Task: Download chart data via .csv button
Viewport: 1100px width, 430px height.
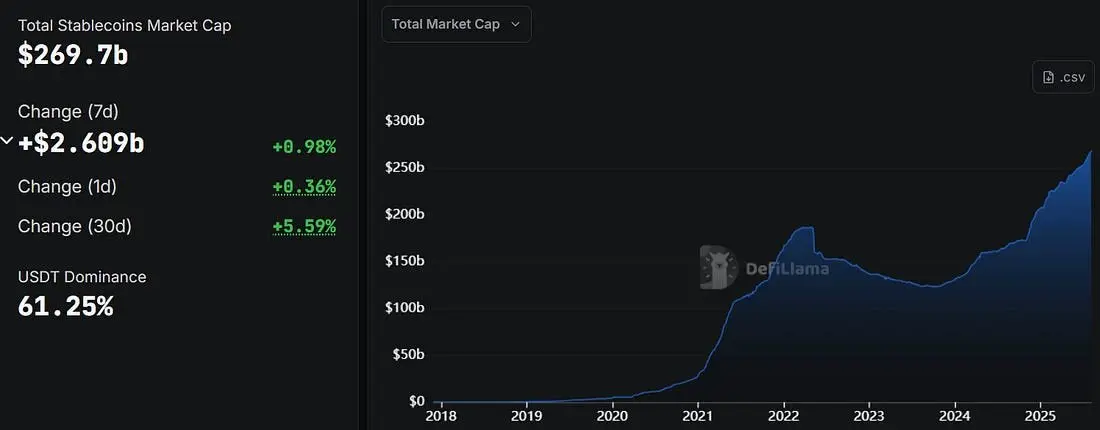Action: click(1064, 77)
